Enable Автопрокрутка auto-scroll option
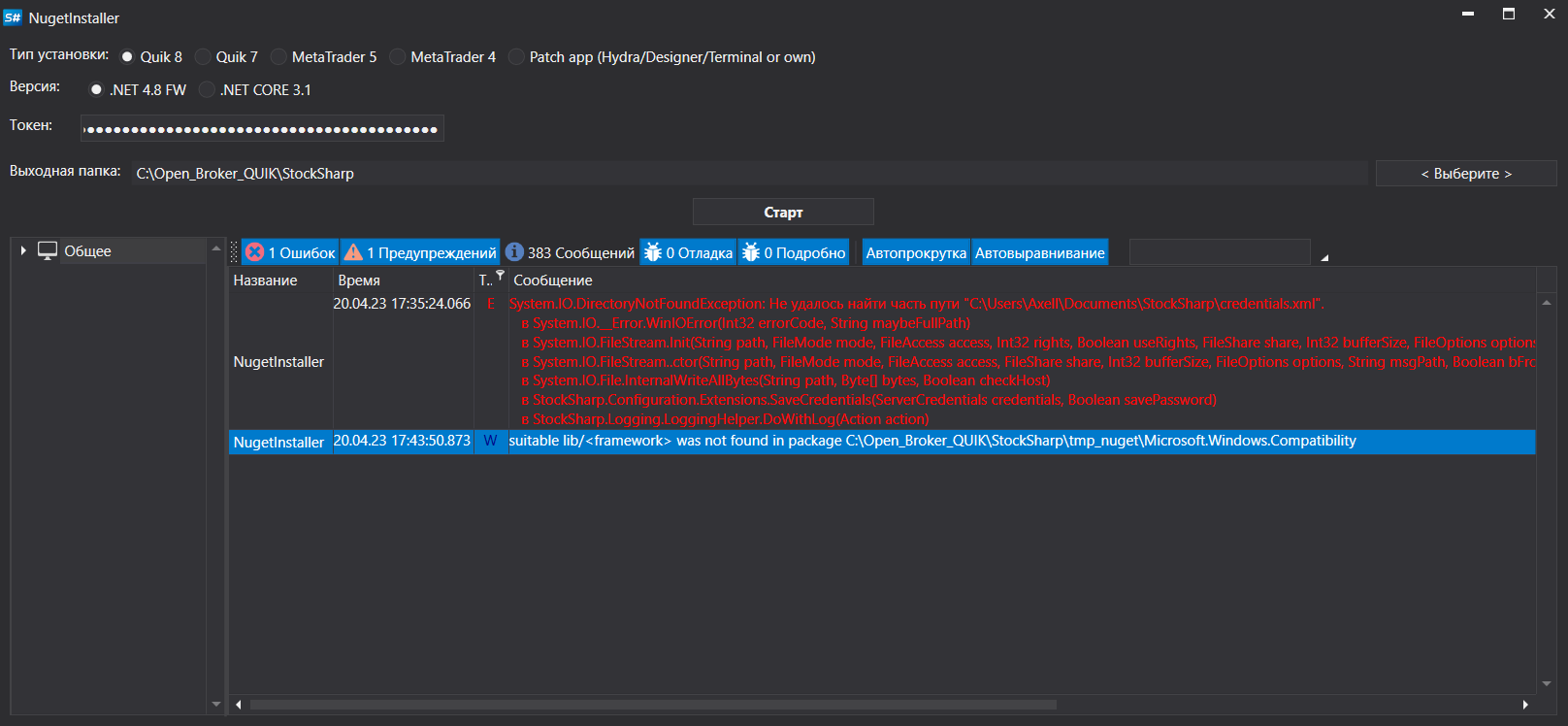 tap(916, 252)
